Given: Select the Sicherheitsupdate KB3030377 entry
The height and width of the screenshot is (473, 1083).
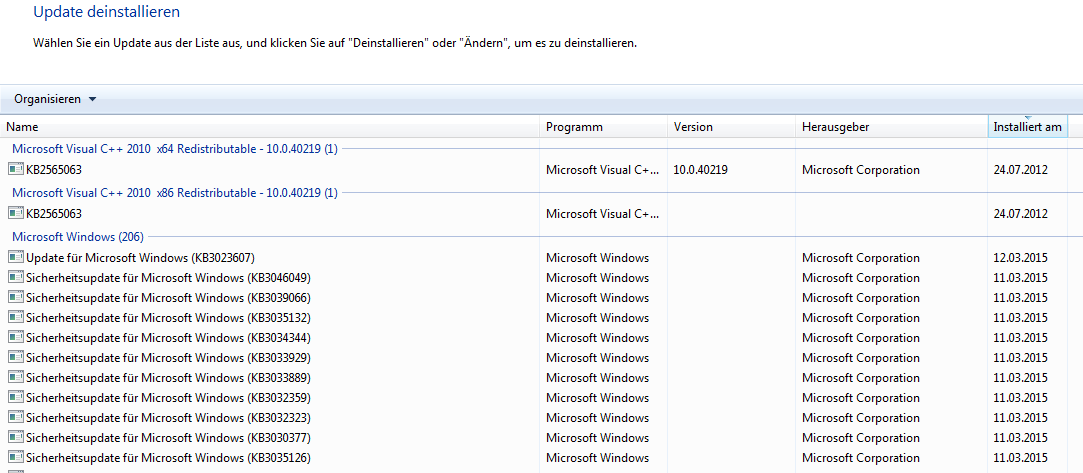Looking at the screenshot, I should [x=535, y=438].
